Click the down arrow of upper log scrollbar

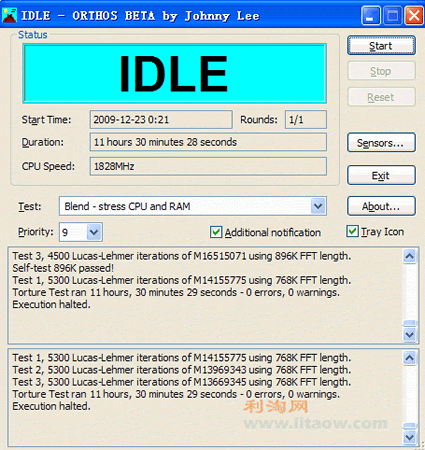[409, 335]
